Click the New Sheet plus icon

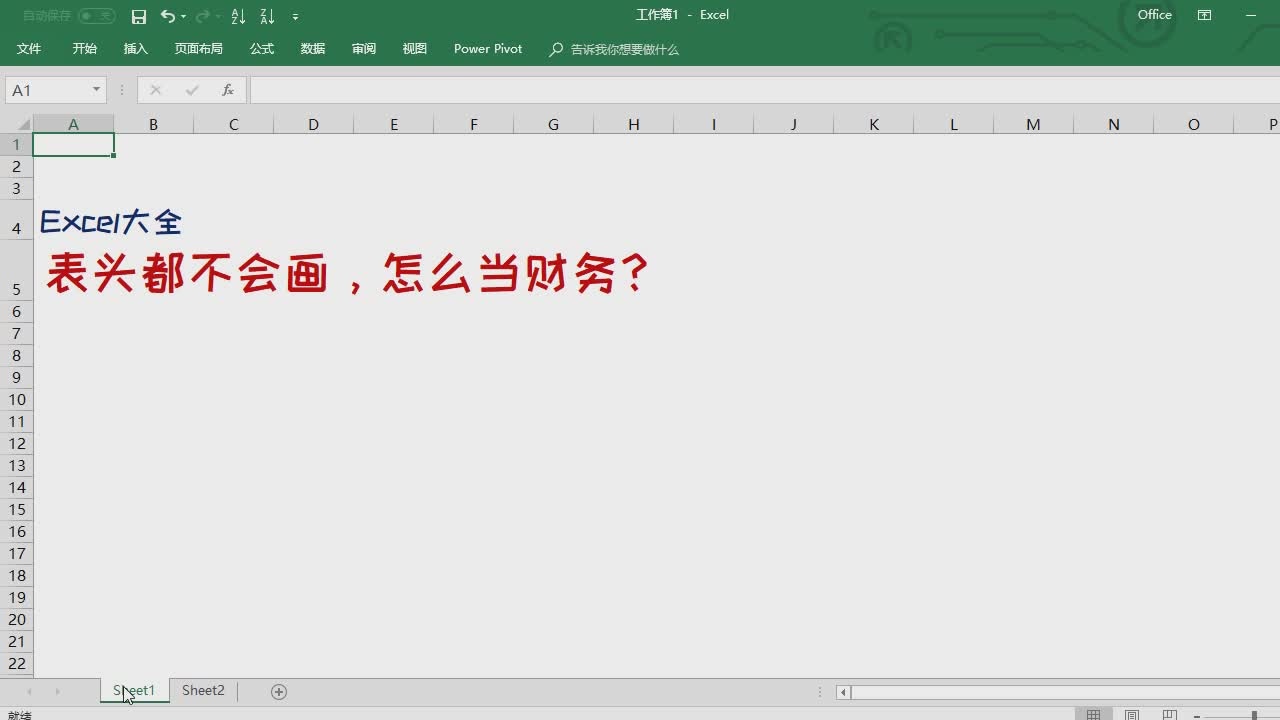click(279, 691)
